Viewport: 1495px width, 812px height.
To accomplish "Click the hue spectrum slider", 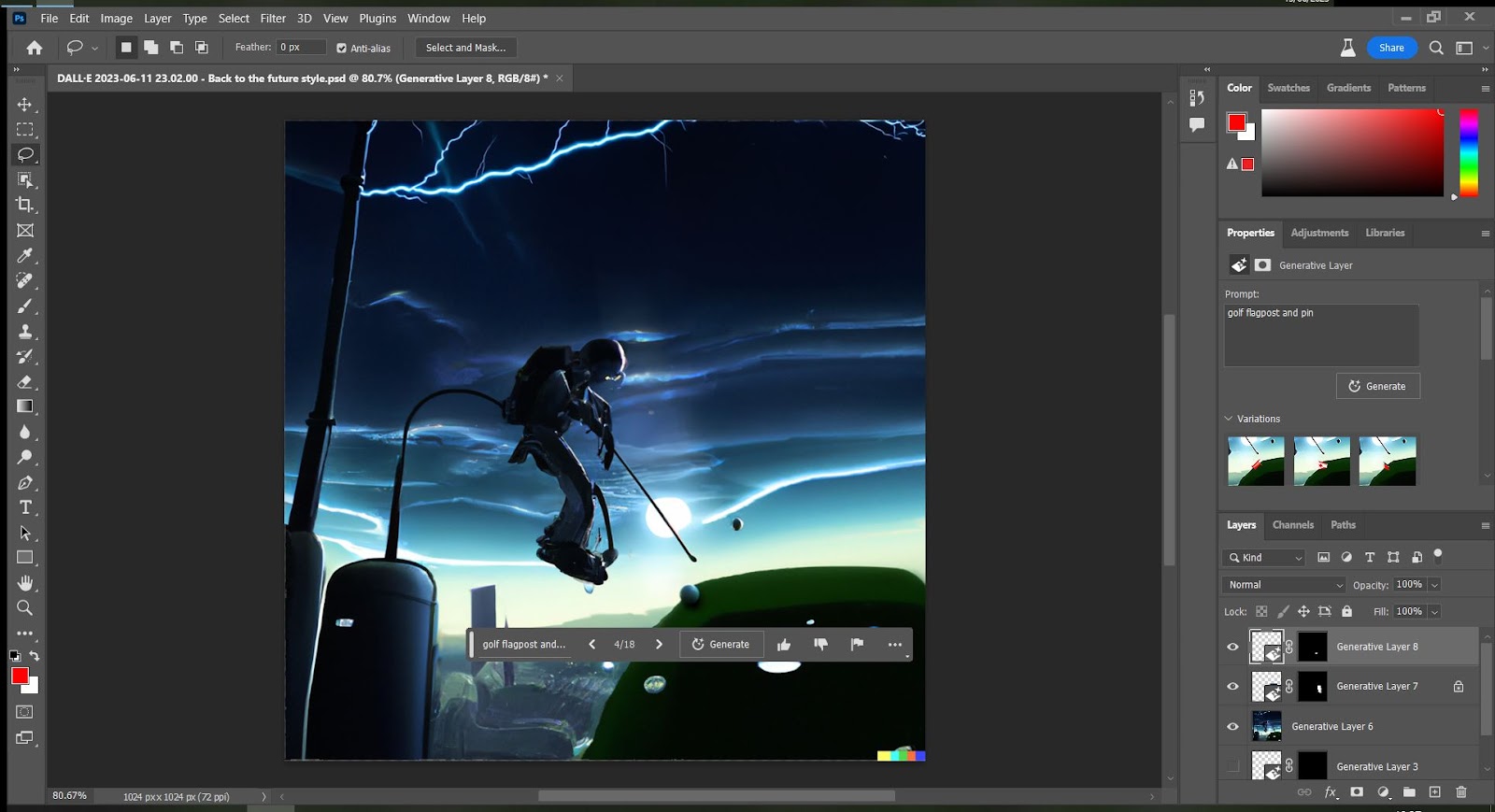I will click(1469, 152).
